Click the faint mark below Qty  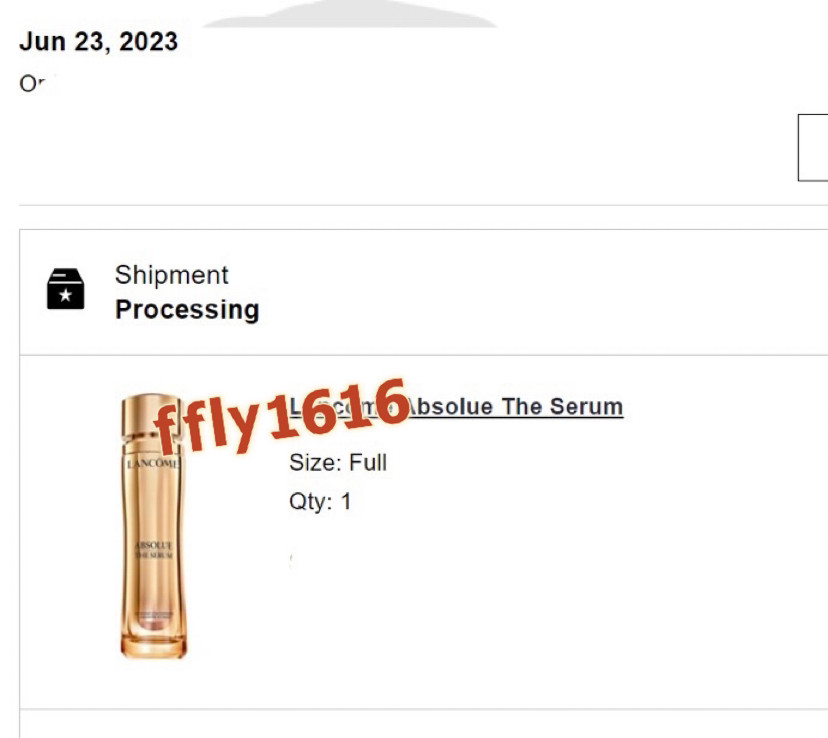point(291,561)
